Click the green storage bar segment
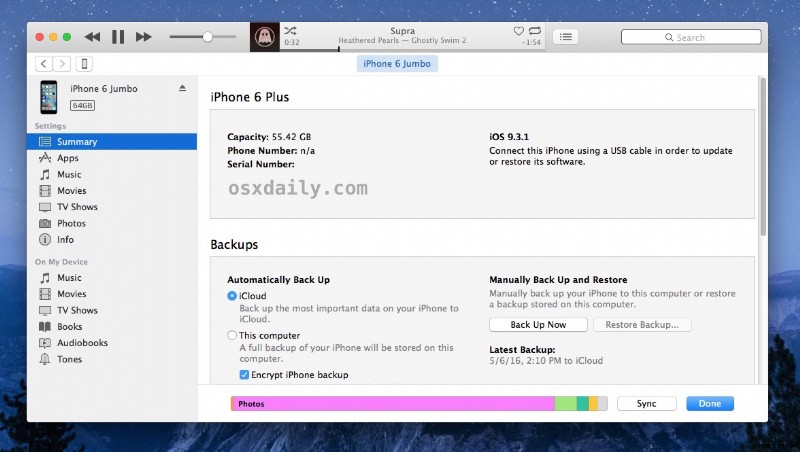This screenshot has height=452, width=800. (x=566, y=404)
